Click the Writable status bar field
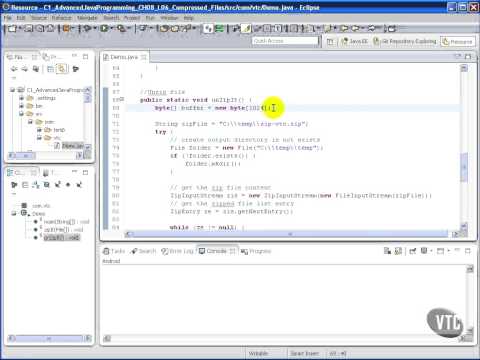 click(259, 353)
